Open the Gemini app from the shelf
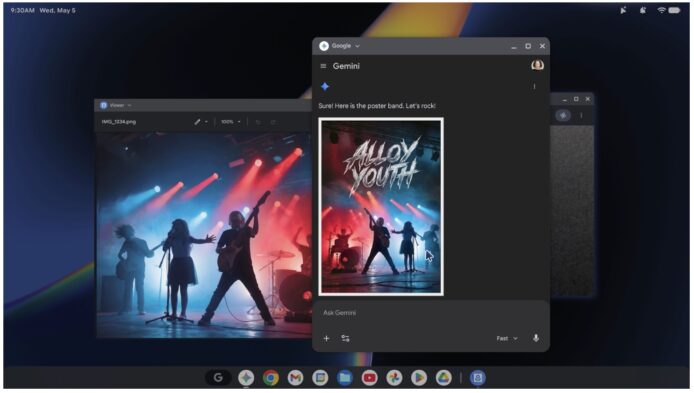Viewport: 694px width, 393px height. coord(246,378)
